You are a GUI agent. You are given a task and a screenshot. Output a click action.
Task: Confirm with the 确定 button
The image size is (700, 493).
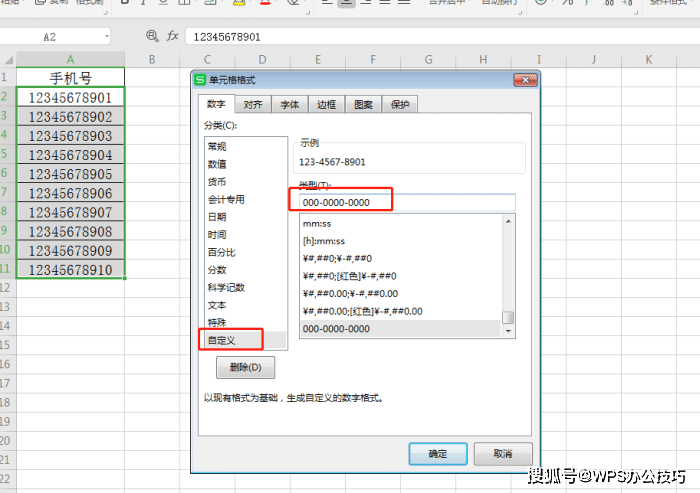point(438,453)
